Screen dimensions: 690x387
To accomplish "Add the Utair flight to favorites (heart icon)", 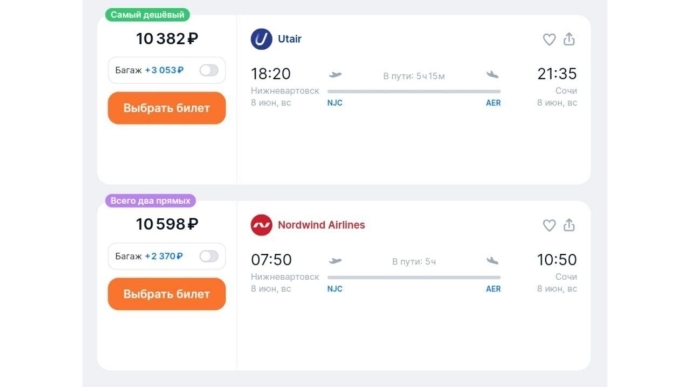I will click(x=549, y=40).
